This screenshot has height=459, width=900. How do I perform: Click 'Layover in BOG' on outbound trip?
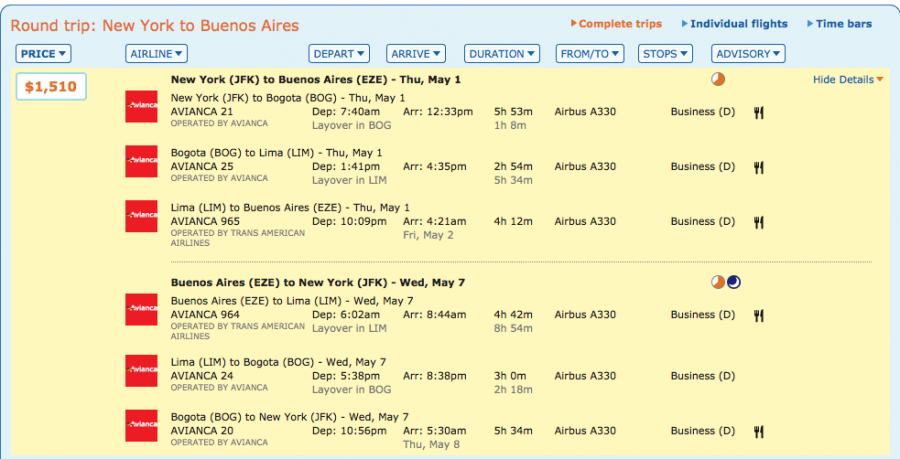click(352, 126)
